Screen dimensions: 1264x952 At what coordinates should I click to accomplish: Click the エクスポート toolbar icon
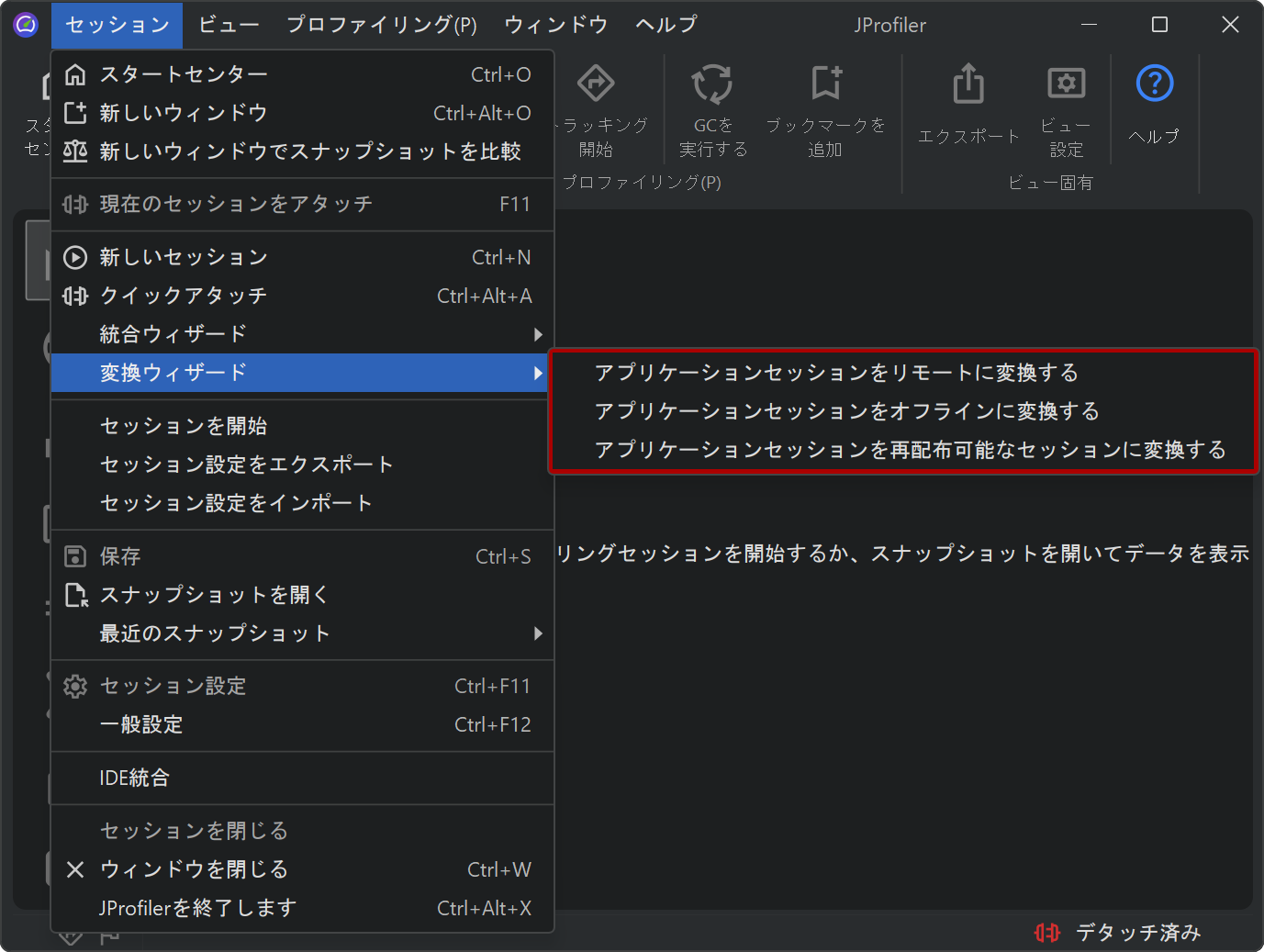pos(968,84)
